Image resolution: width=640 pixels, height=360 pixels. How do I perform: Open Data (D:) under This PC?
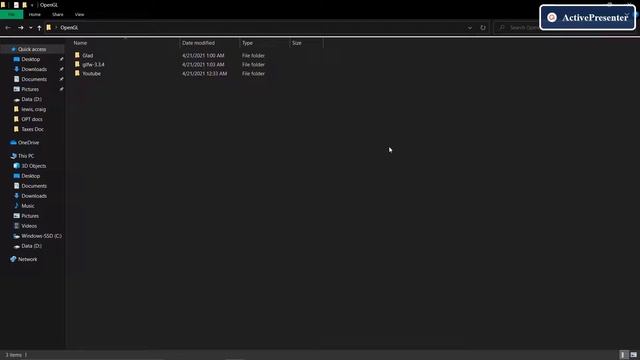coord(31,246)
